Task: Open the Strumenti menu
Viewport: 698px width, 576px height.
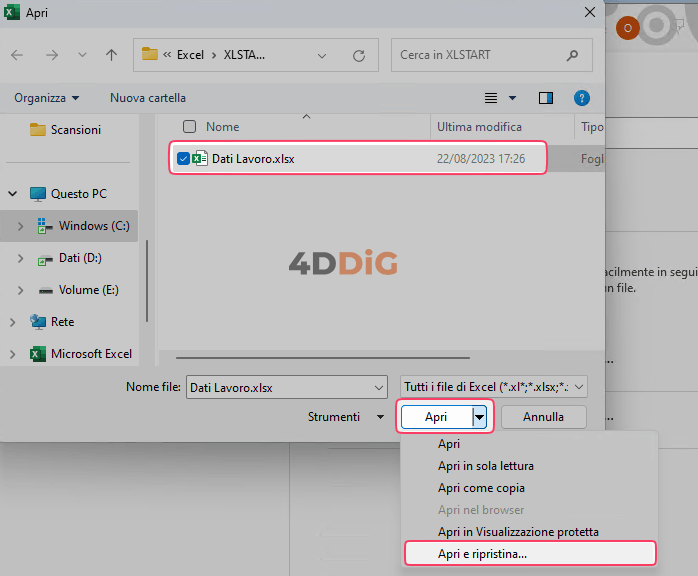Action: (x=346, y=417)
